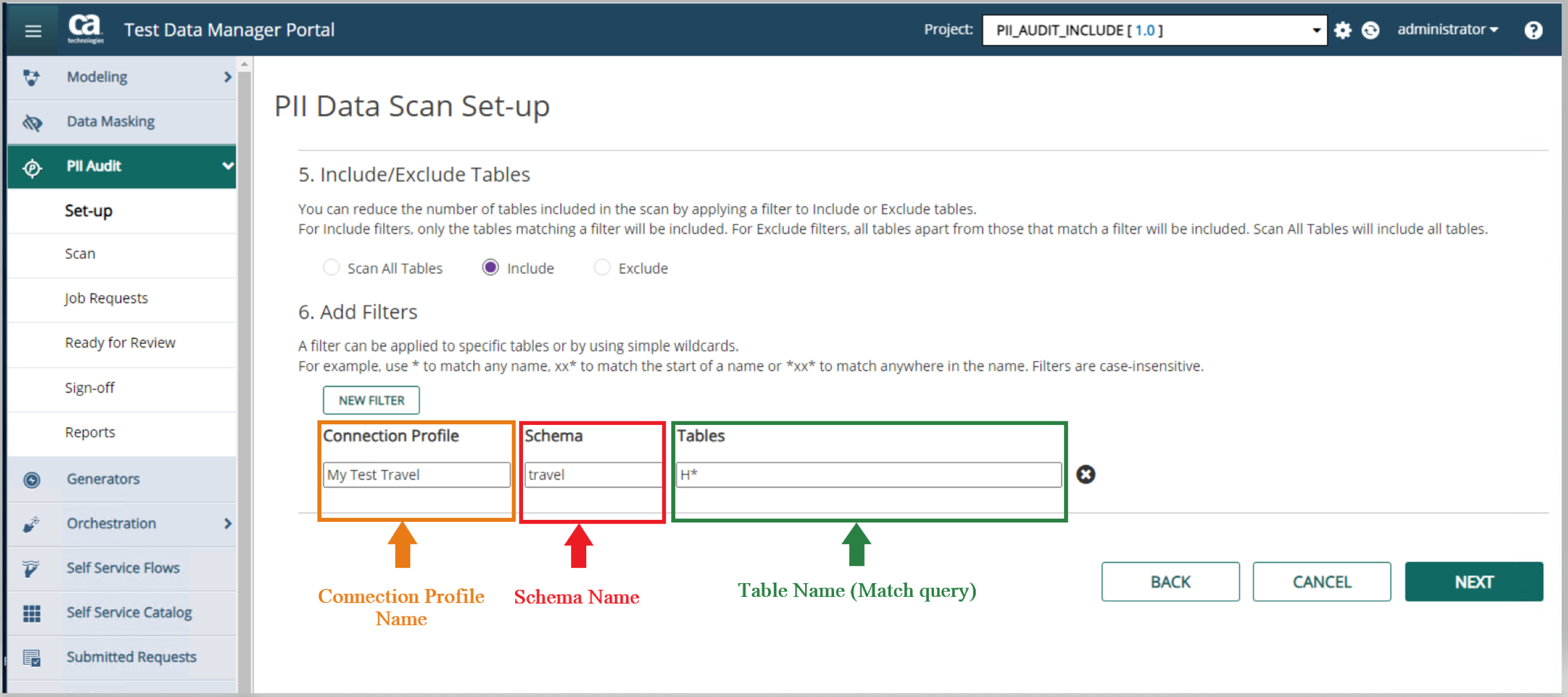Click the Data Masking eye icon
The width and height of the screenshot is (1568, 697).
32,122
